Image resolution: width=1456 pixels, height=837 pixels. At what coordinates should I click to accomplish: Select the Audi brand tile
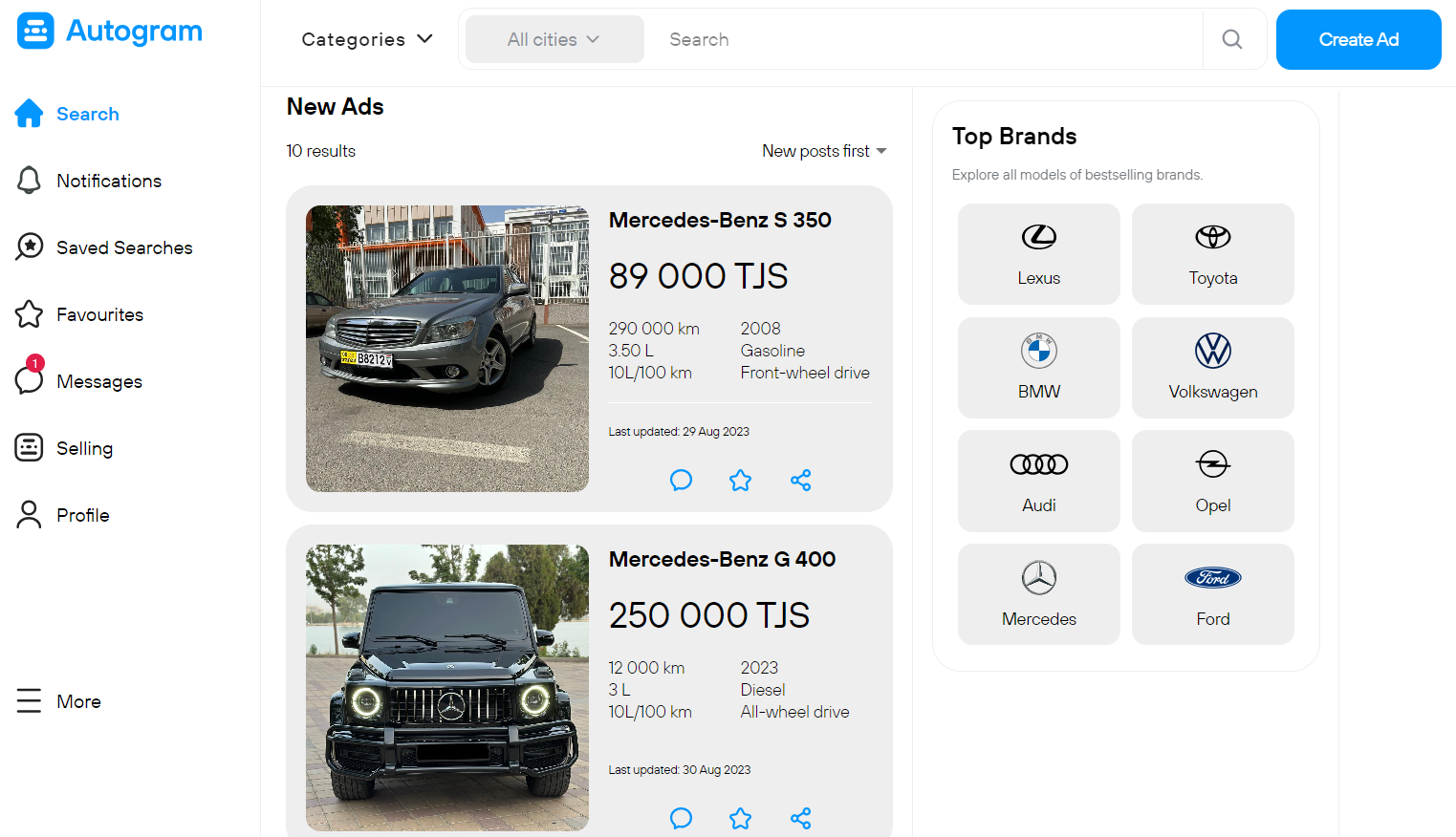point(1039,481)
